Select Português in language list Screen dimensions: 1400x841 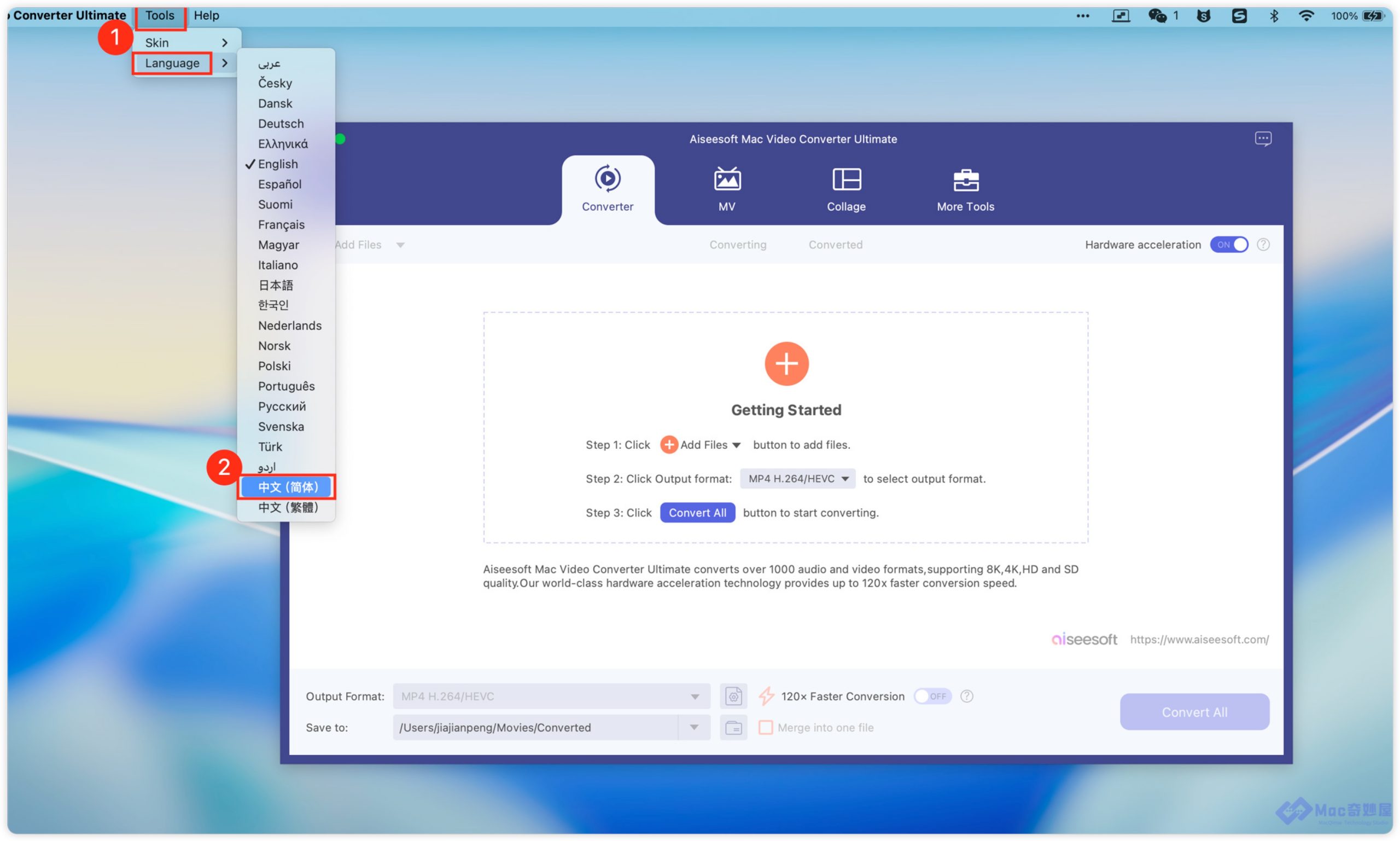click(287, 386)
